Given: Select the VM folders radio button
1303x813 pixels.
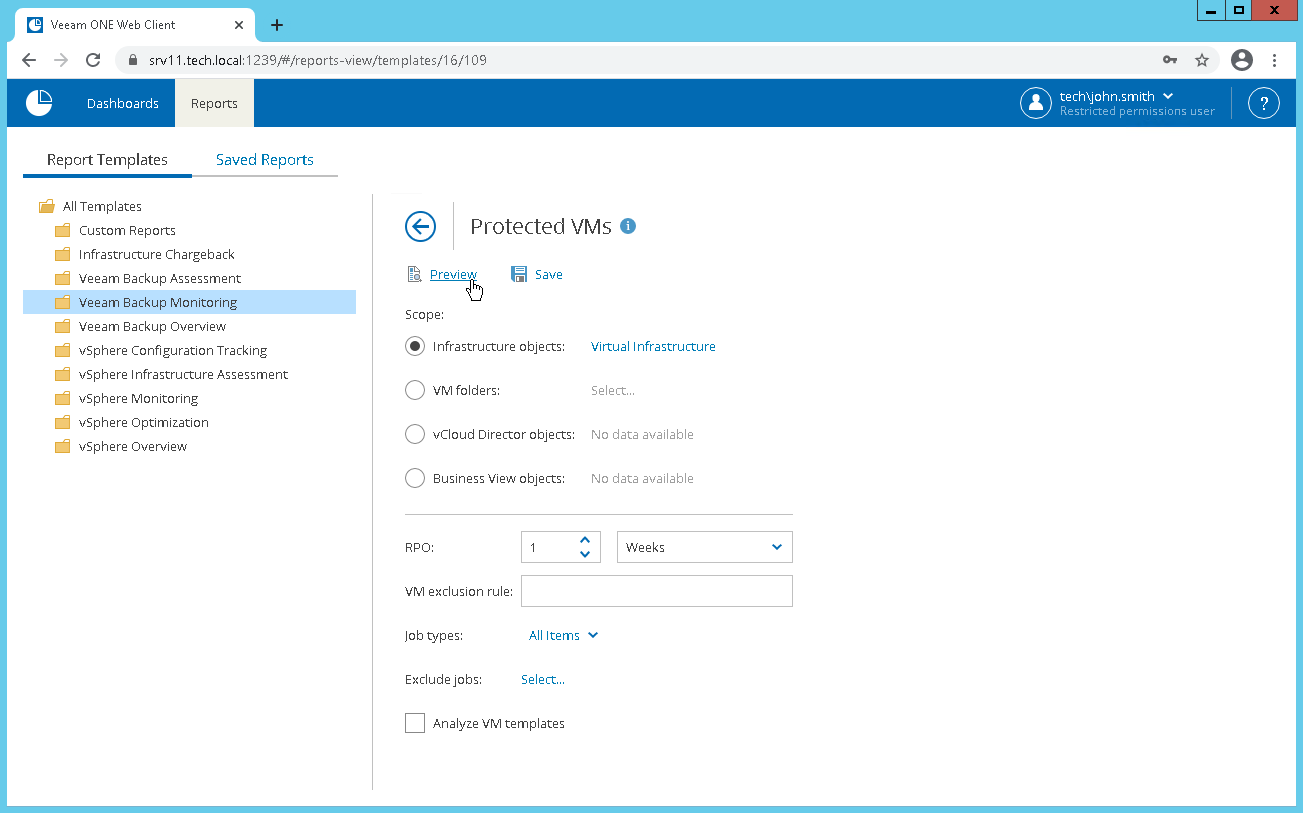Looking at the screenshot, I should click(x=415, y=390).
